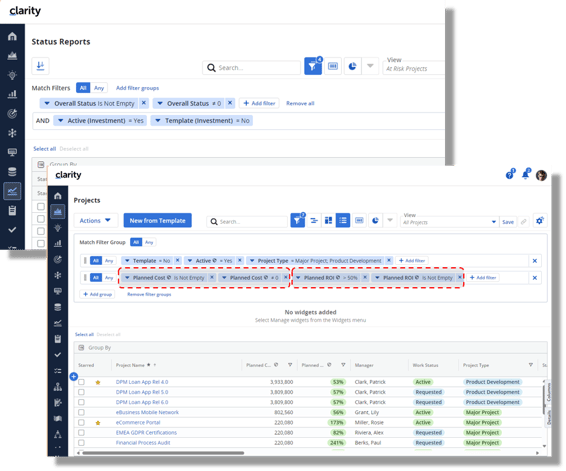The width and height of the screenshot is (566, 471).
Task: Click lightbulb Ideas icon in Projects window sidebar
Action: (x=57, y=228)
